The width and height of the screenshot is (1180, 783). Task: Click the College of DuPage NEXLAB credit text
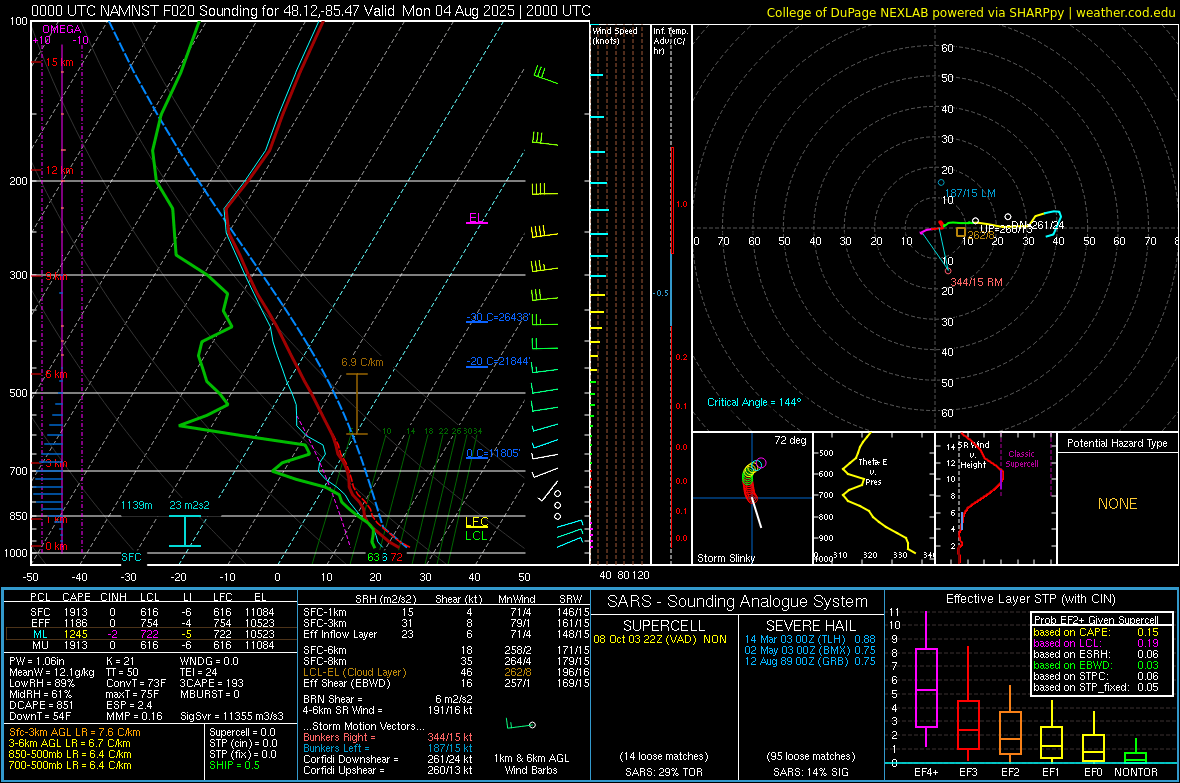click(x=970, y=13)
